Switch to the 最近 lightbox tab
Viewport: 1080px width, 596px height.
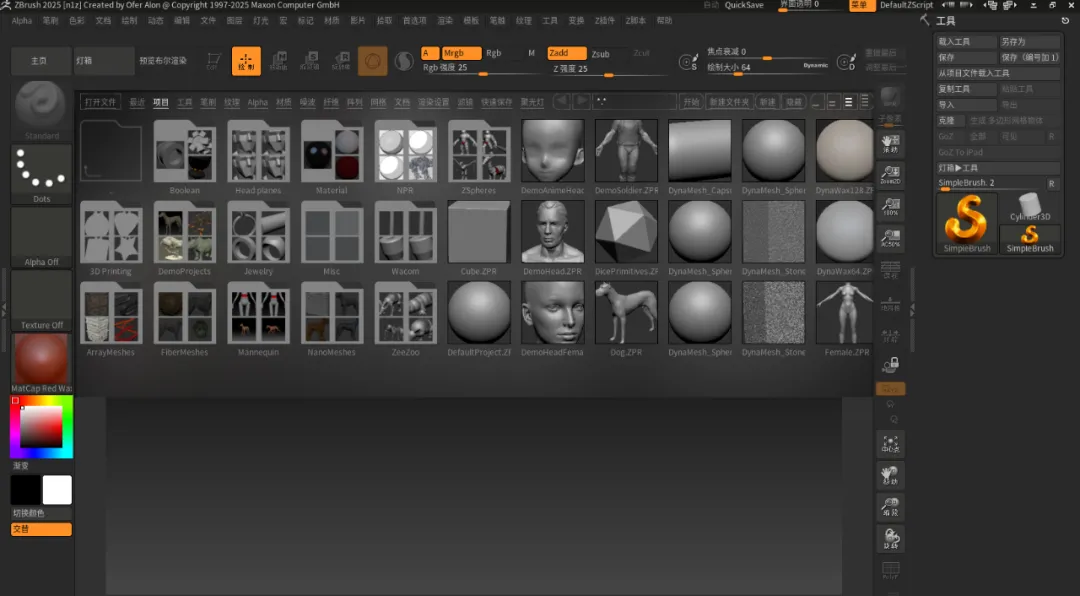(137, 102)
